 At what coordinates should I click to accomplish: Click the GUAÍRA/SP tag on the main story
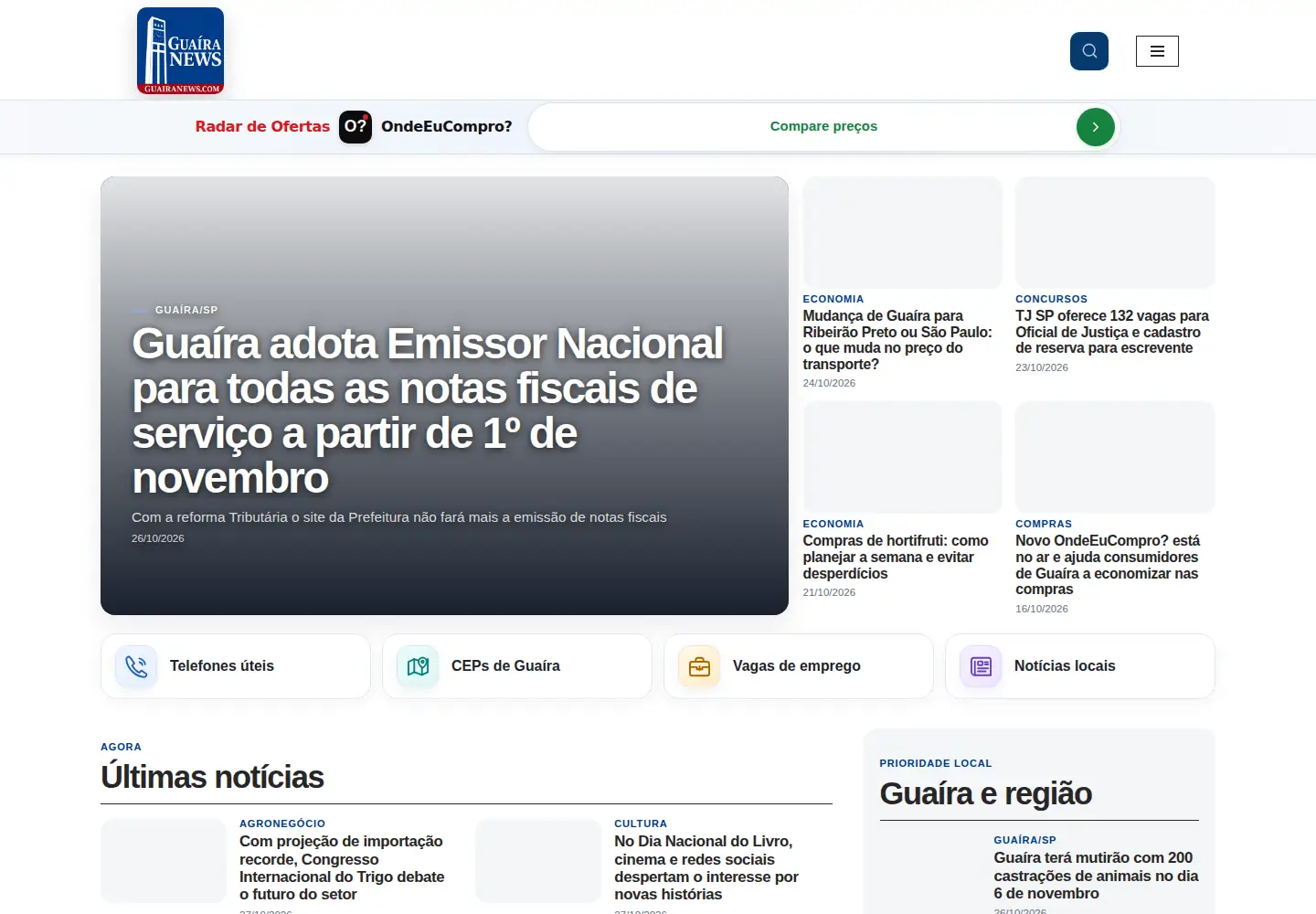[186, 310]
